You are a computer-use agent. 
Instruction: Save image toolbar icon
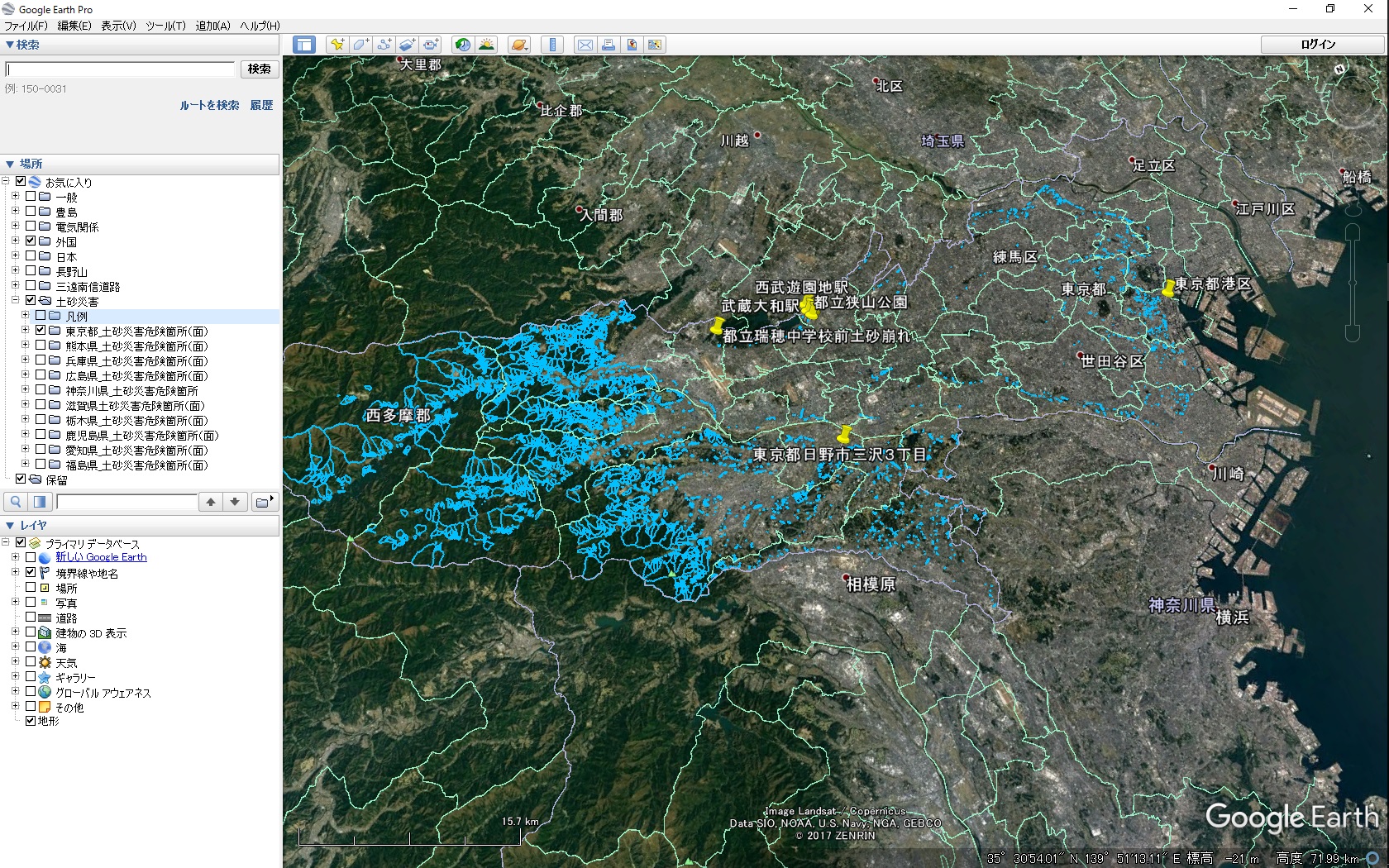pyautogui.click(x=632, y=45)
